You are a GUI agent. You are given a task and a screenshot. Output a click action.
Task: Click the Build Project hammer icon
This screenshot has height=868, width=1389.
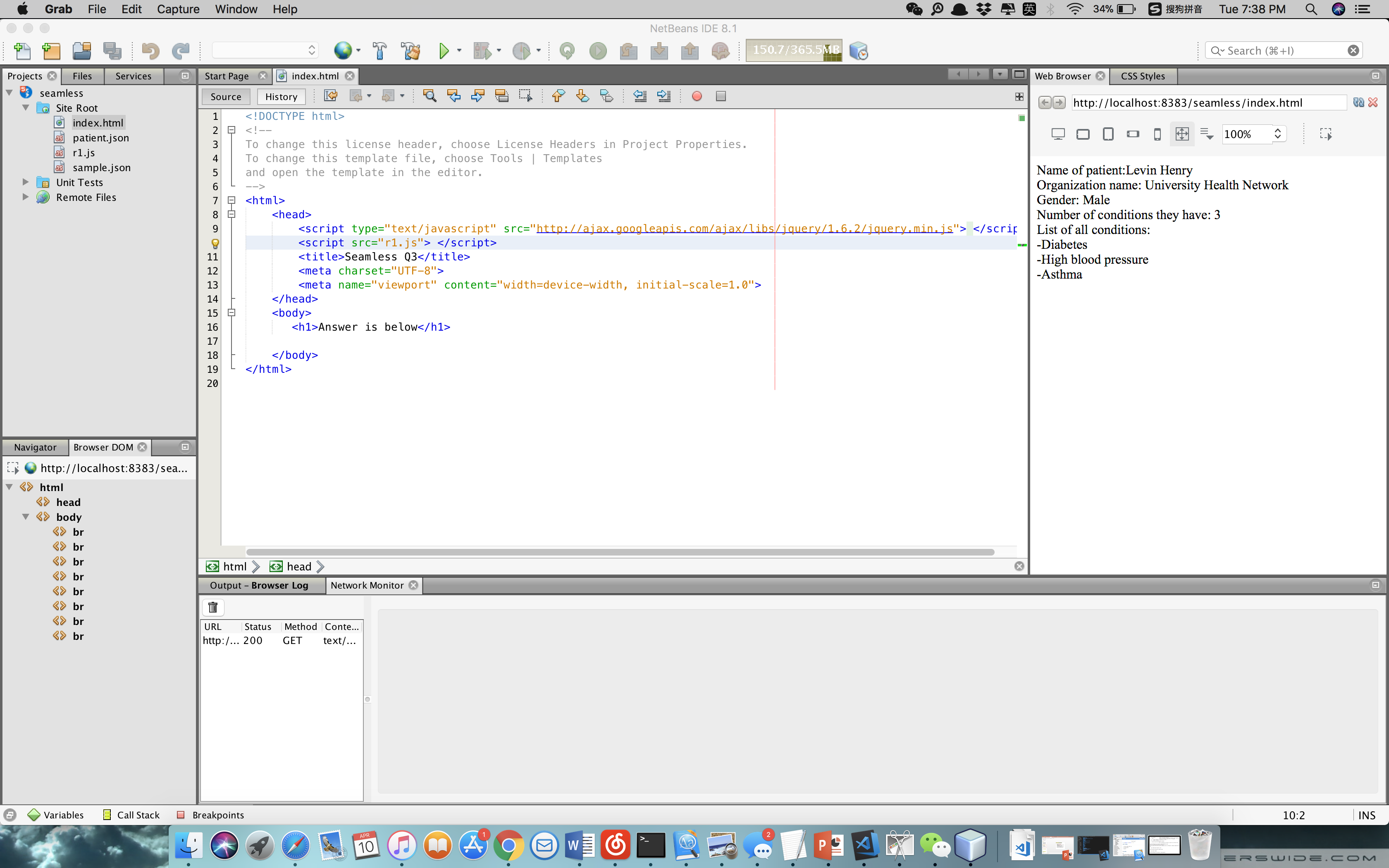point(379,51)
